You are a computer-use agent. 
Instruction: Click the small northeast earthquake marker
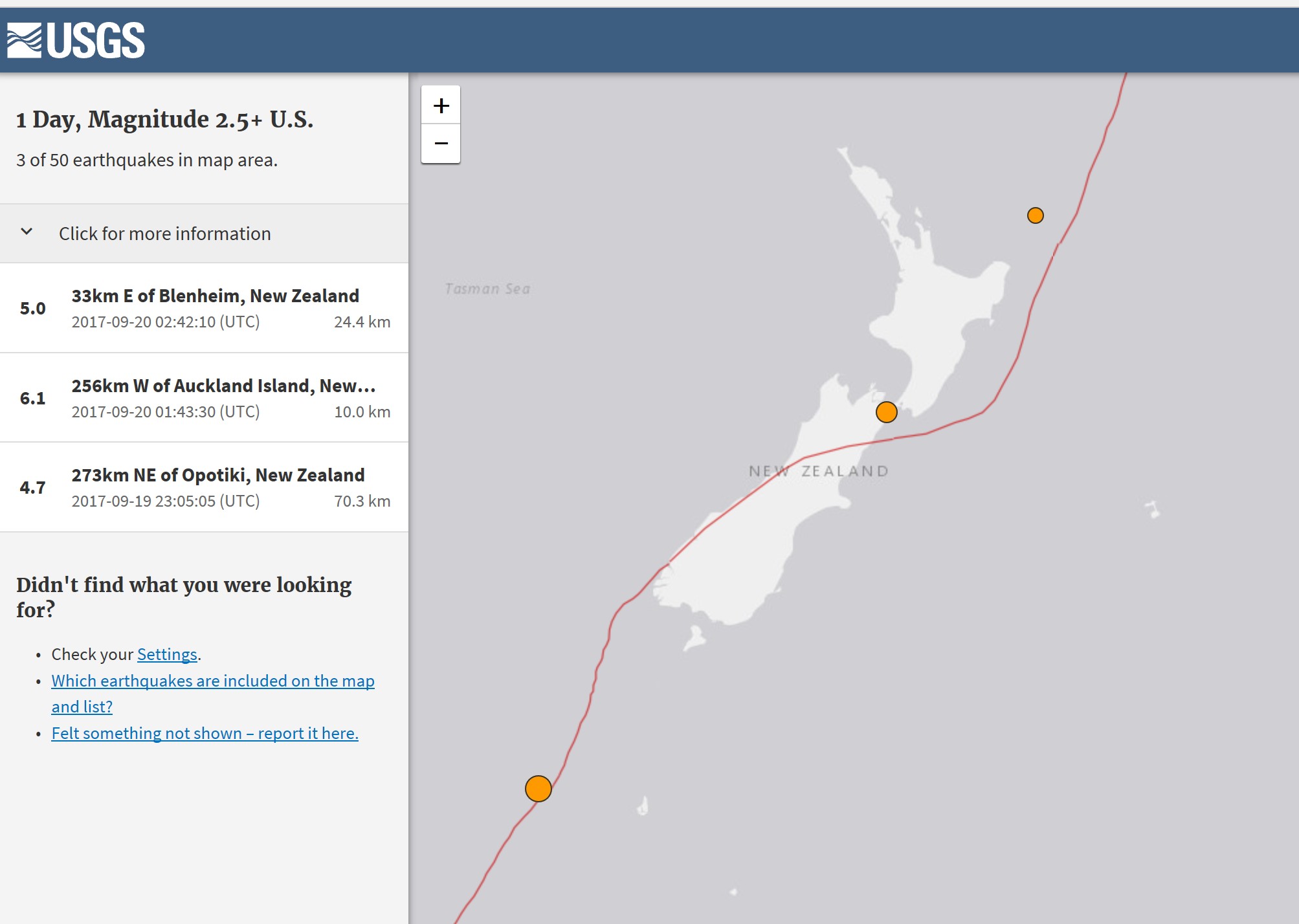click(1035, 215)
